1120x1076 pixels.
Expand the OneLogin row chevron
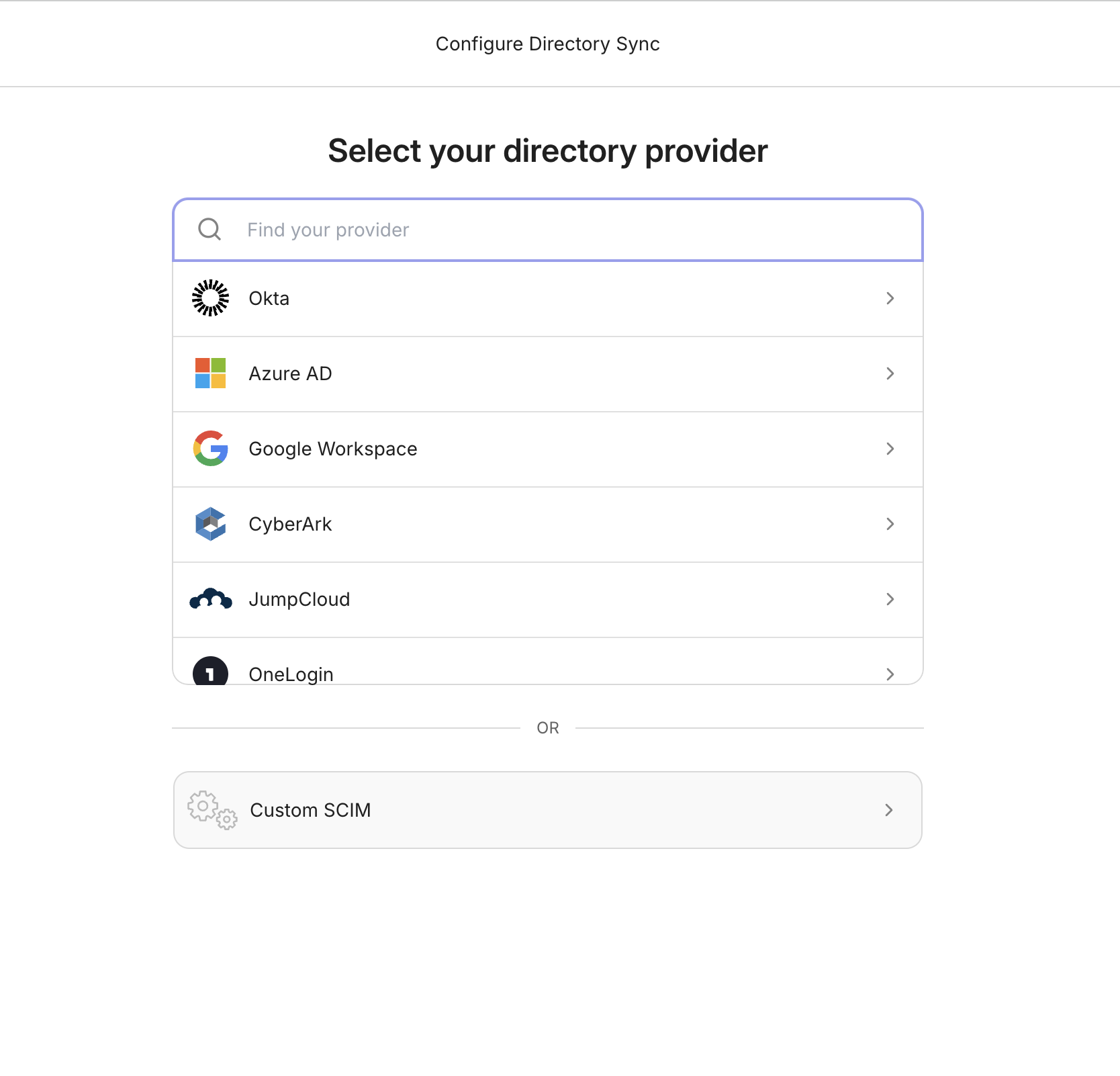(890, 674)
